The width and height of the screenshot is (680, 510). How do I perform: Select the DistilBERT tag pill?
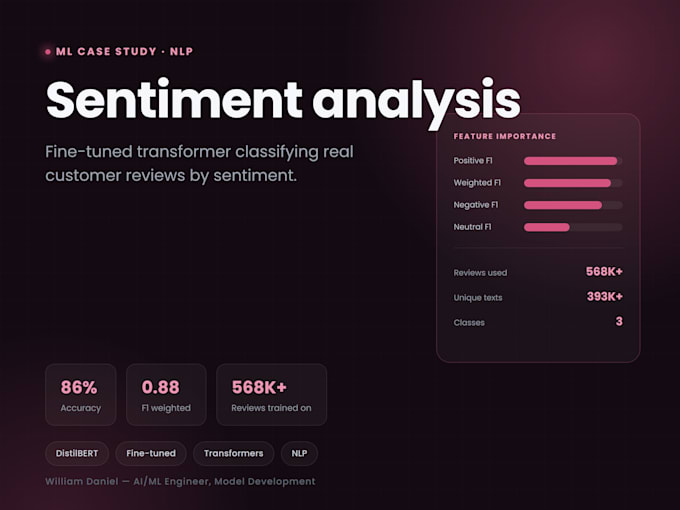click(x=77, y=454)
